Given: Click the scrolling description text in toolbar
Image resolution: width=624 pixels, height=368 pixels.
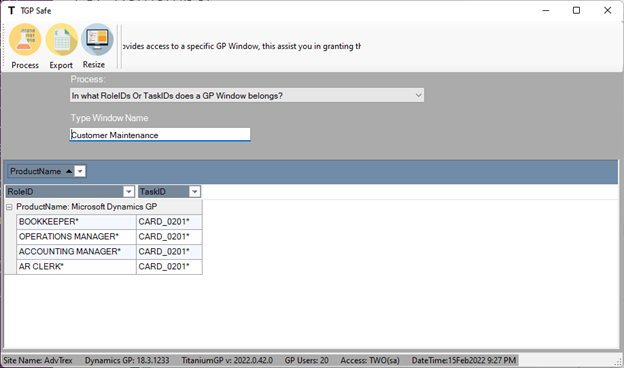Looking at the screenshot, I should [242, 46].
